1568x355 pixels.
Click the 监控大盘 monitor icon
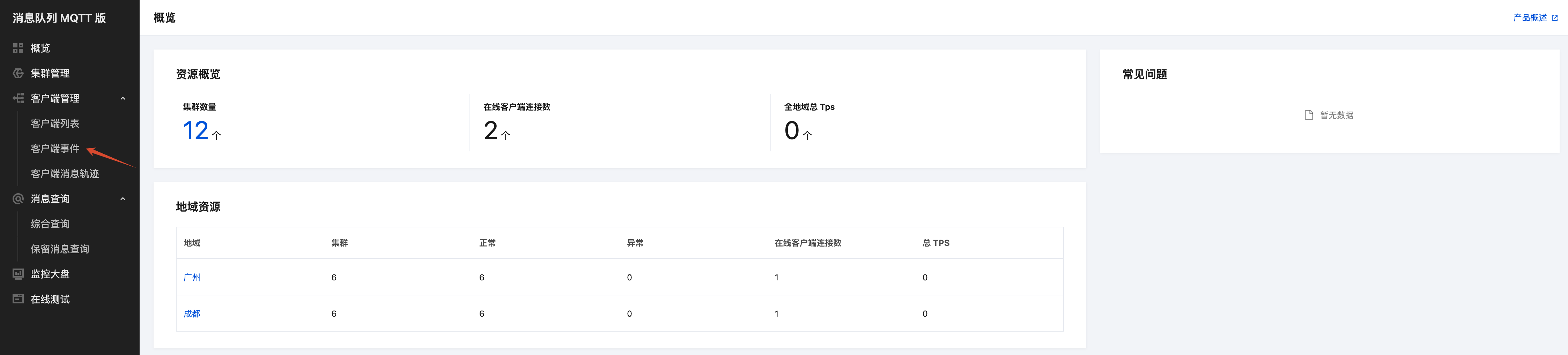(x=18, y=274)
